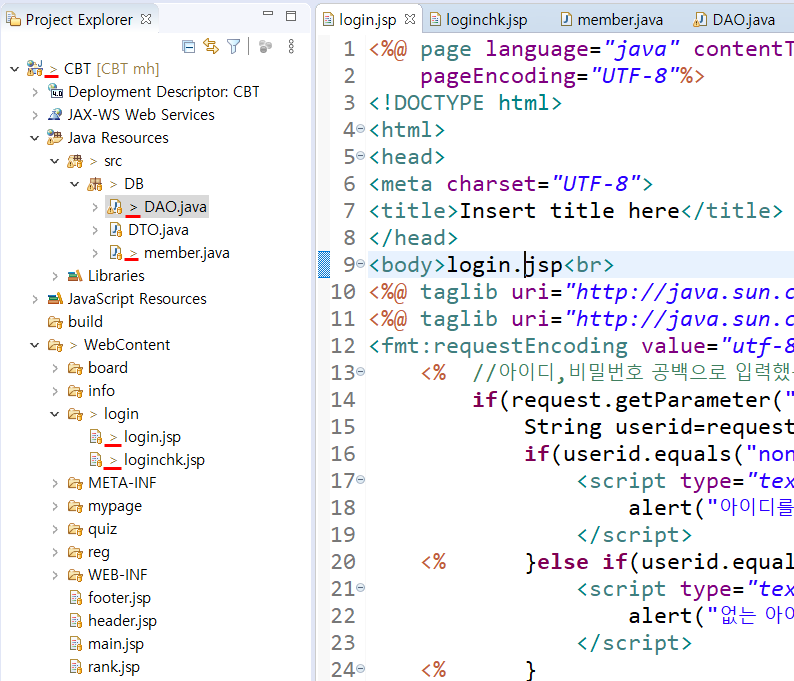Screen dimensions: 794x681
Task: Click the loginchk.jsp file icon in tree
Action: [96, 460]
